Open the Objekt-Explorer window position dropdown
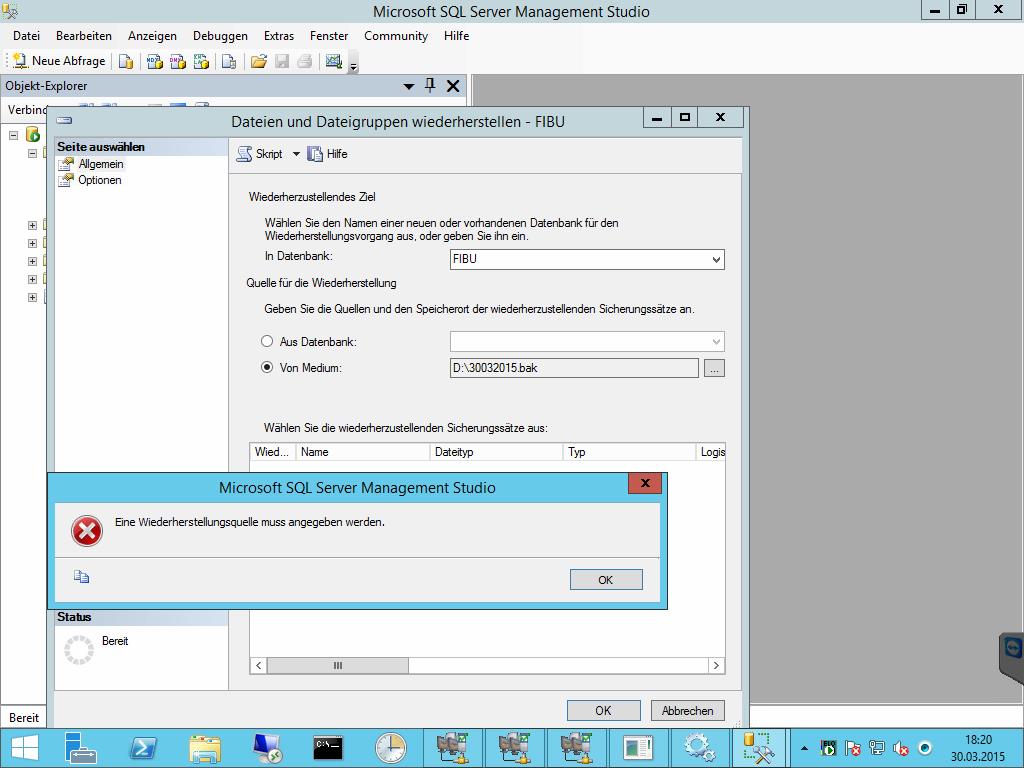The height and width of the screenshot is (768, 1024). click(x=409, y=86)
